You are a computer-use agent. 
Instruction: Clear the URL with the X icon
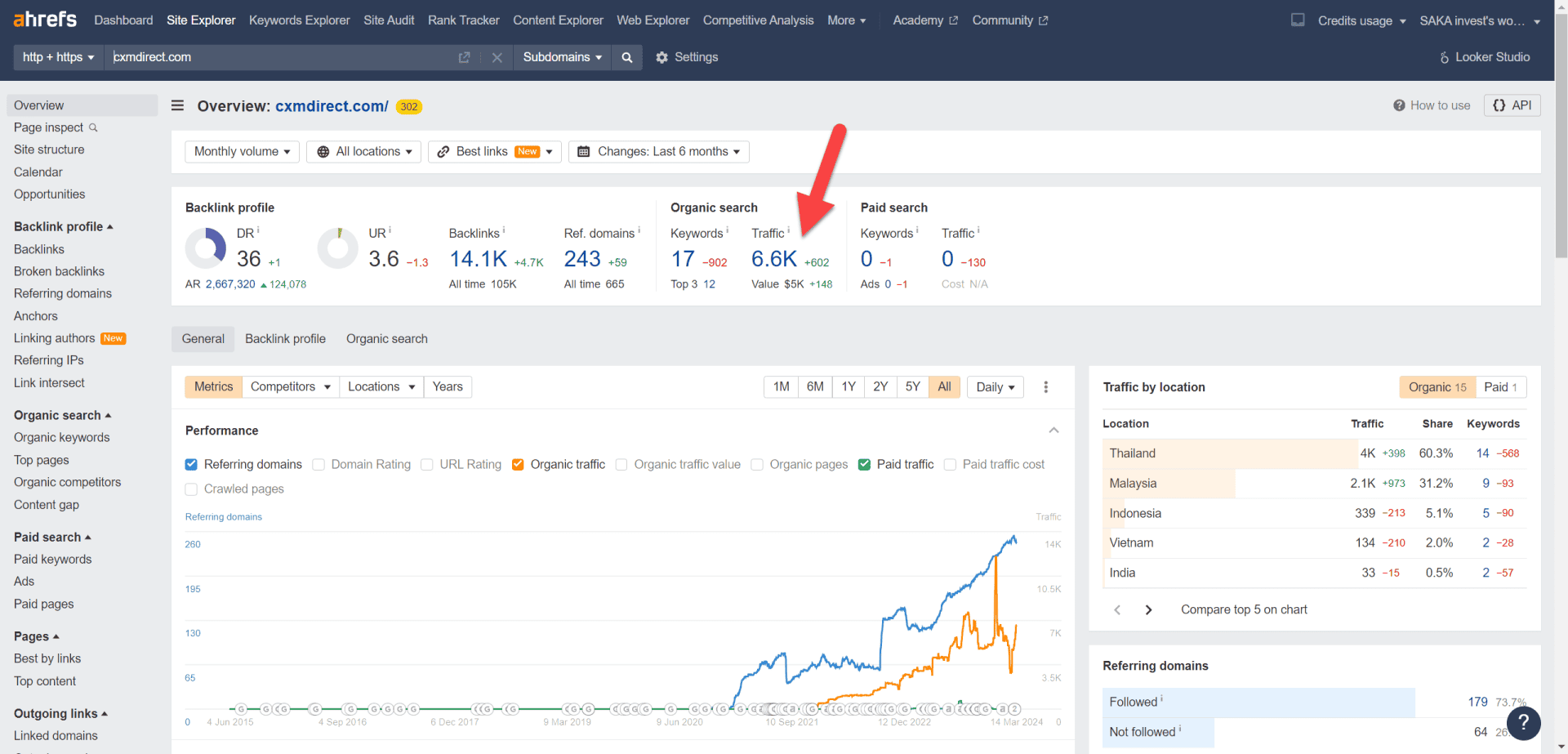[497, 57]
